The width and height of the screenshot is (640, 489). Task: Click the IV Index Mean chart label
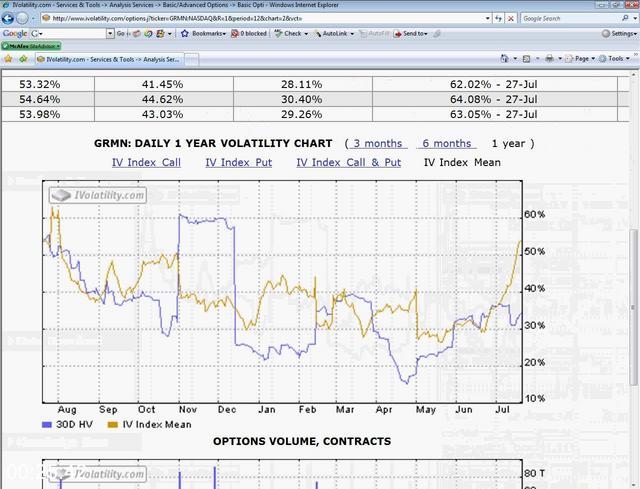(462, 162)
